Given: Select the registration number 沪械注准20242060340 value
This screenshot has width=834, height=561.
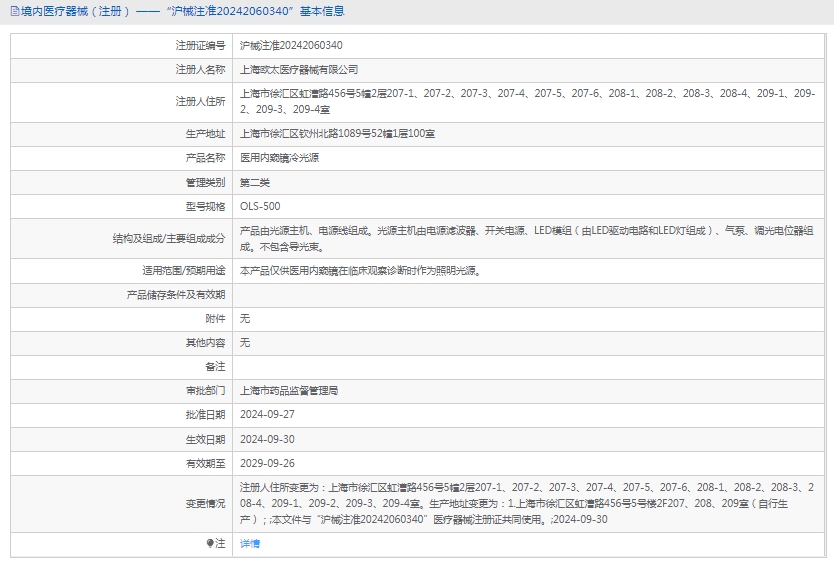Looking at the screenshot, I should click(x=291, y=46).
